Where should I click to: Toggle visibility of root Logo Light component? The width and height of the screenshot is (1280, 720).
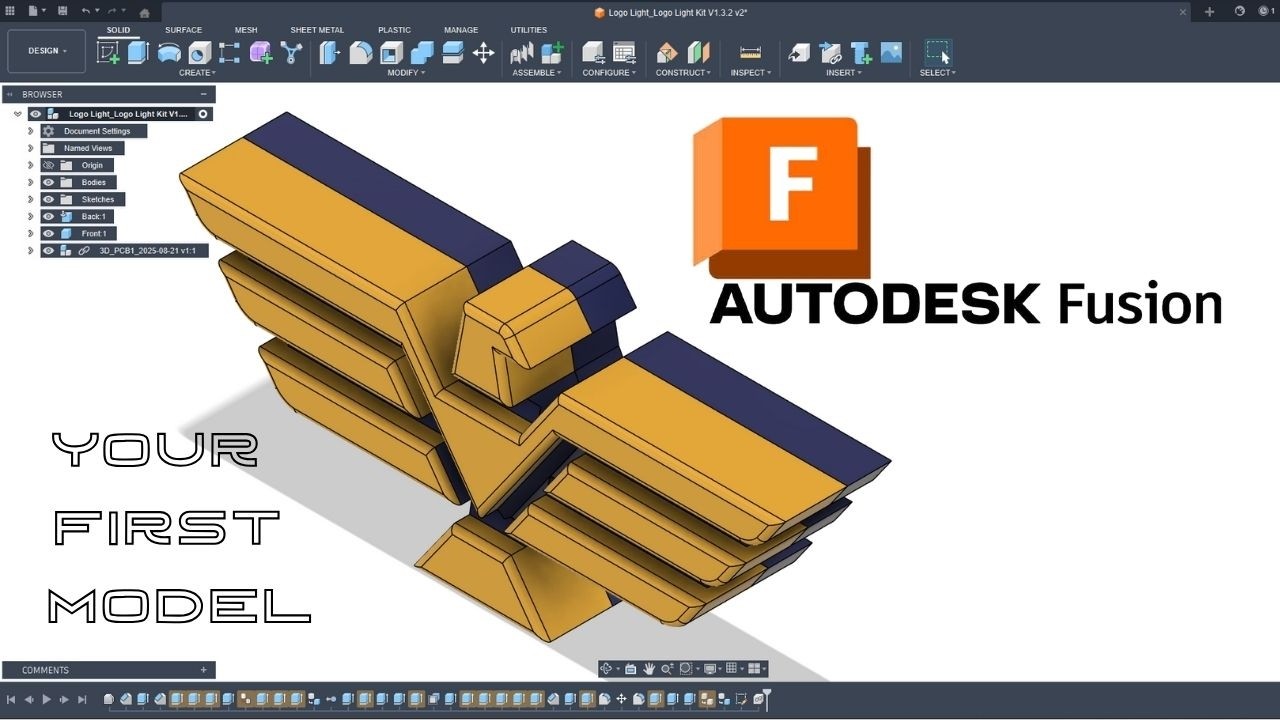(x=36, y=114)
